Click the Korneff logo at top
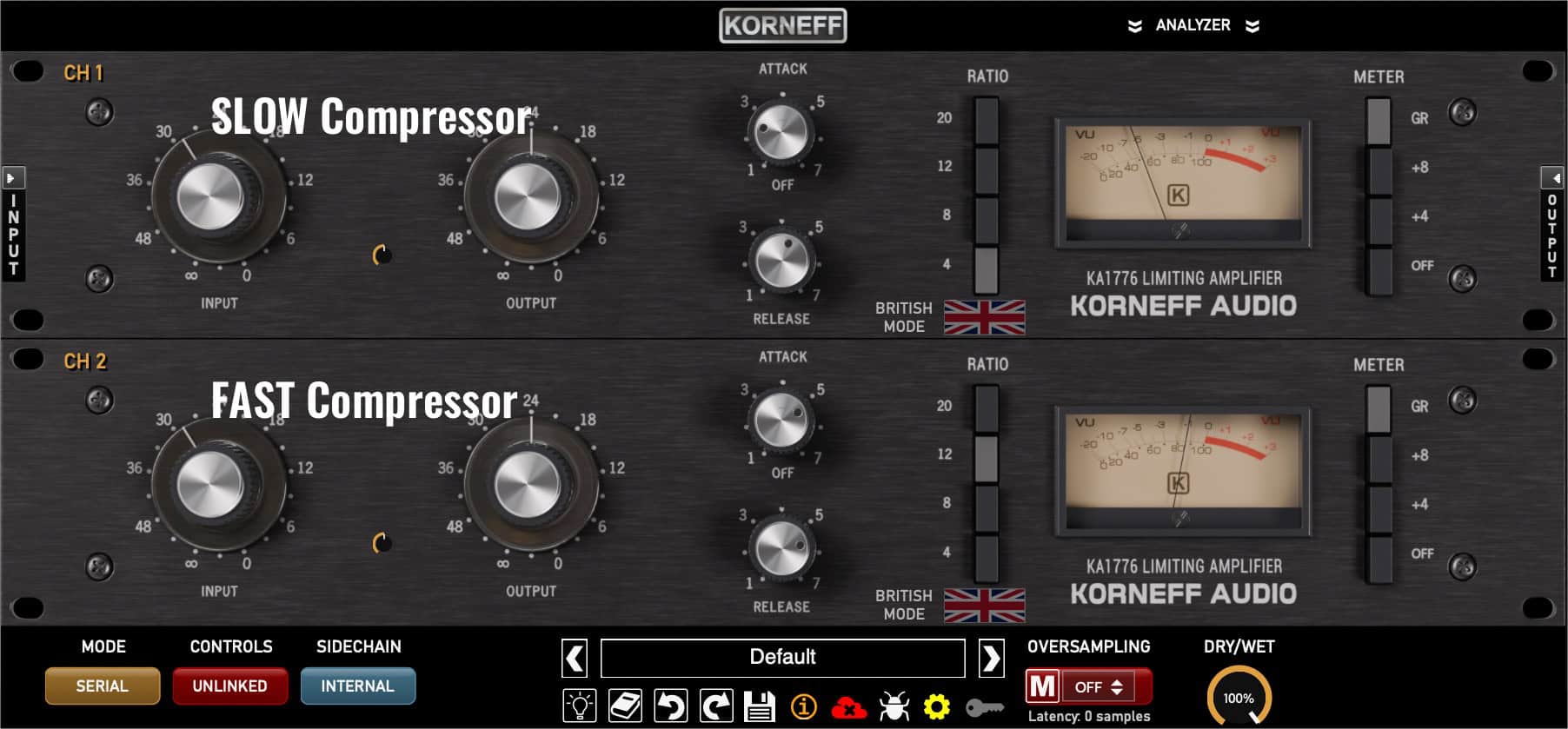The width and height of the screenshot is (1568, 729). 783,25
